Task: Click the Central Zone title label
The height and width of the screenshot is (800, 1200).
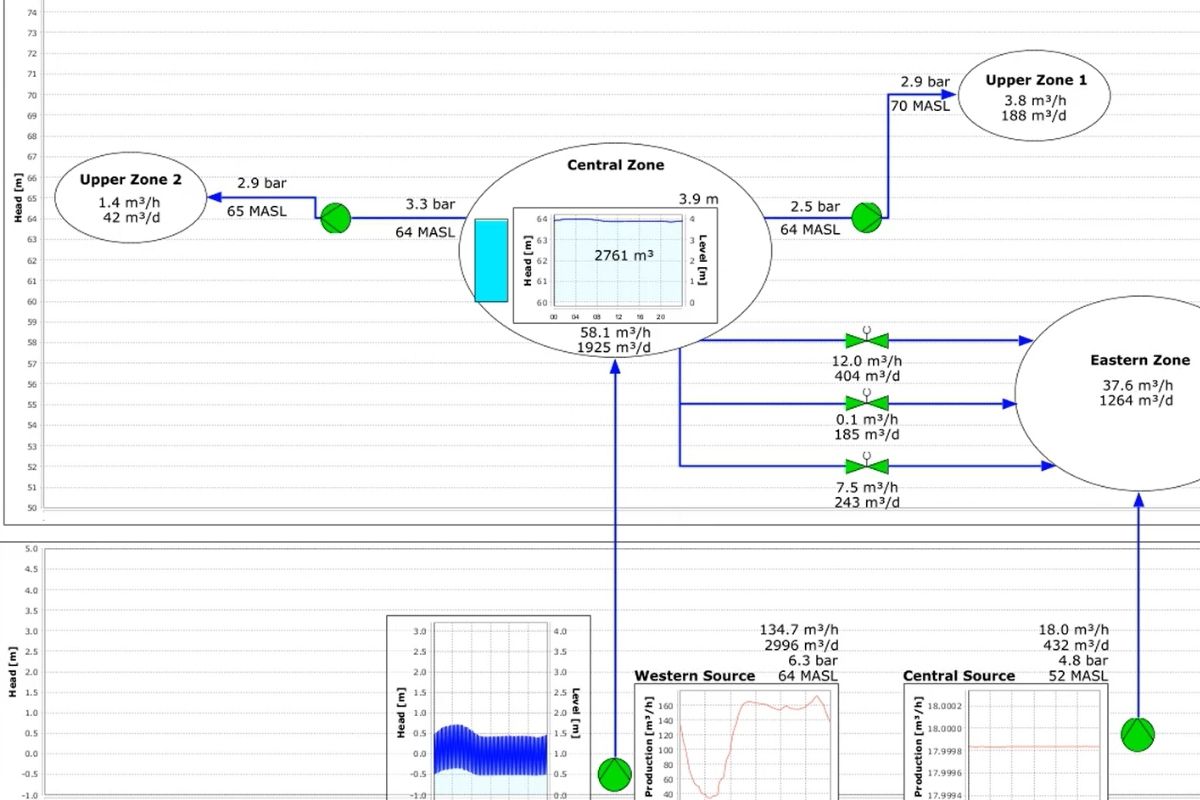Action: tap(615, 165)
